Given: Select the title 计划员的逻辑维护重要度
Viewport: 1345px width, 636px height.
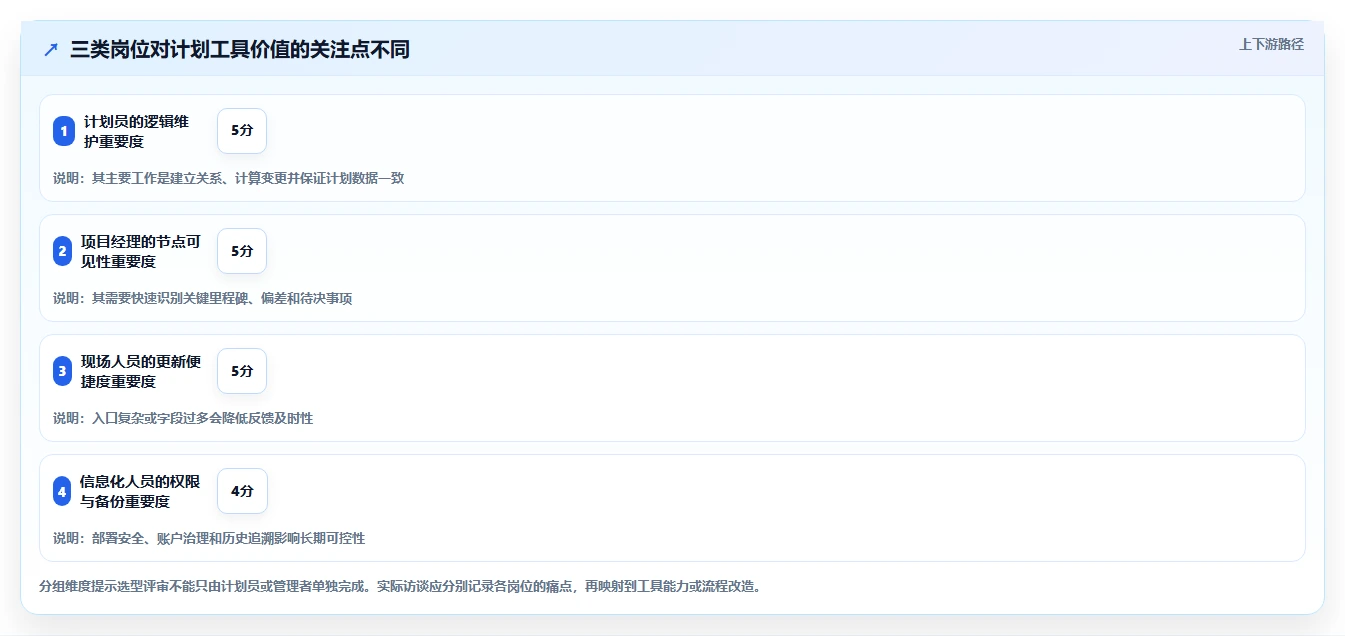Looking at the screenshot, I should click(136, 131).
